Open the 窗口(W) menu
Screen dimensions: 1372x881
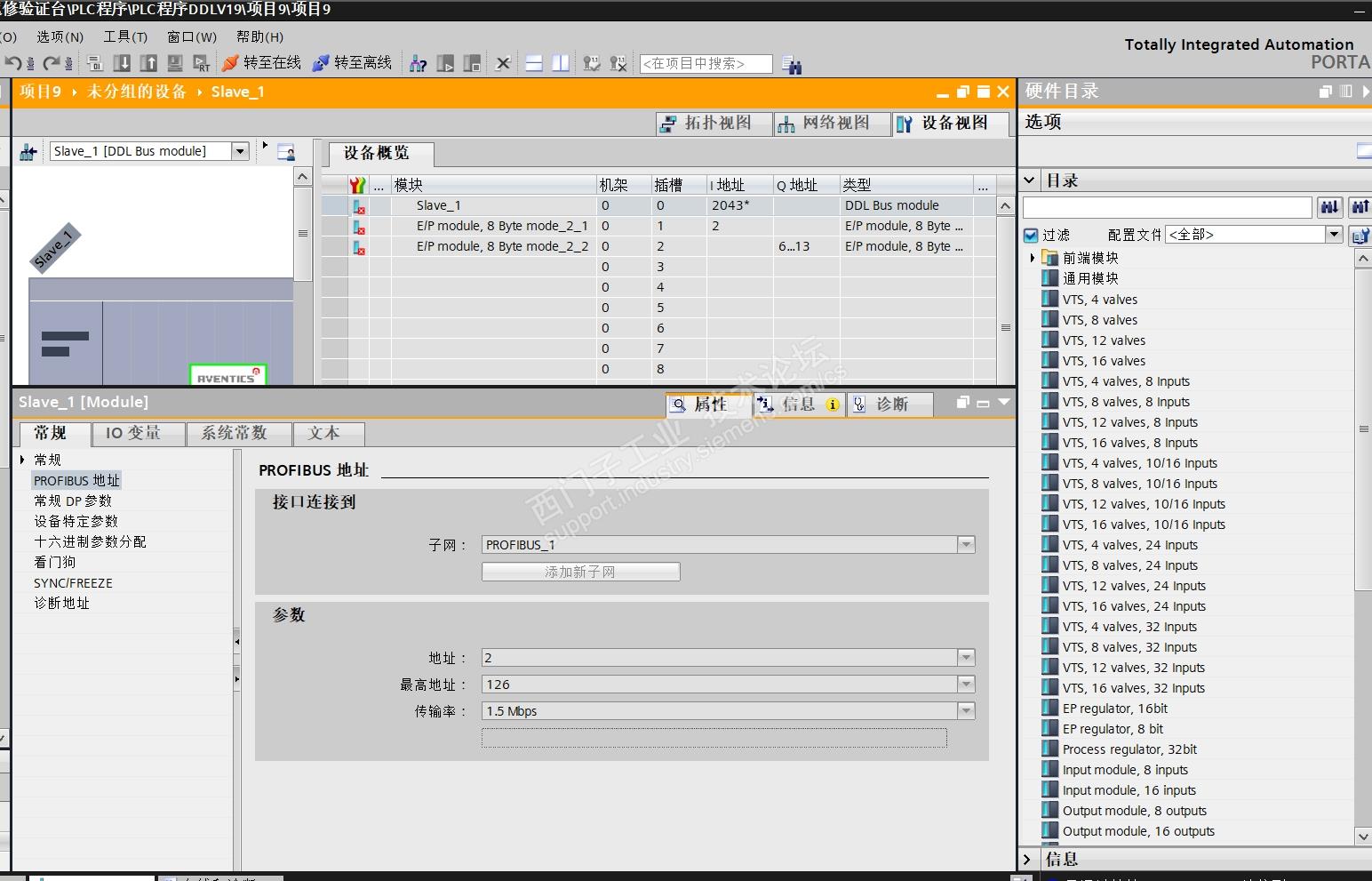click(192, 36)
